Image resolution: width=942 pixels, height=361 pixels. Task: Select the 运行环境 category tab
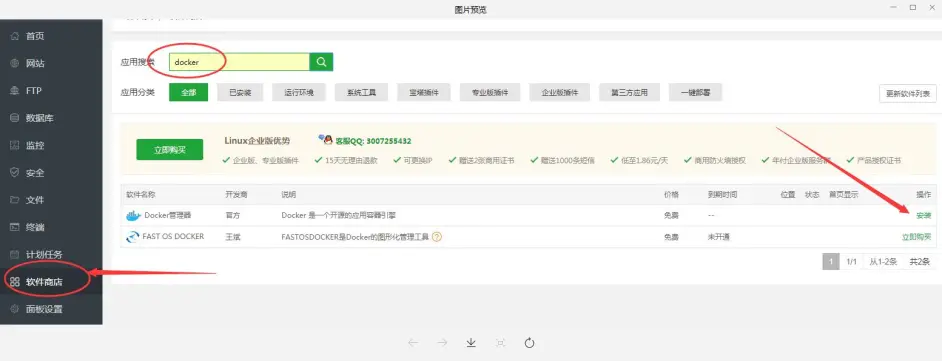click(299, 93)
